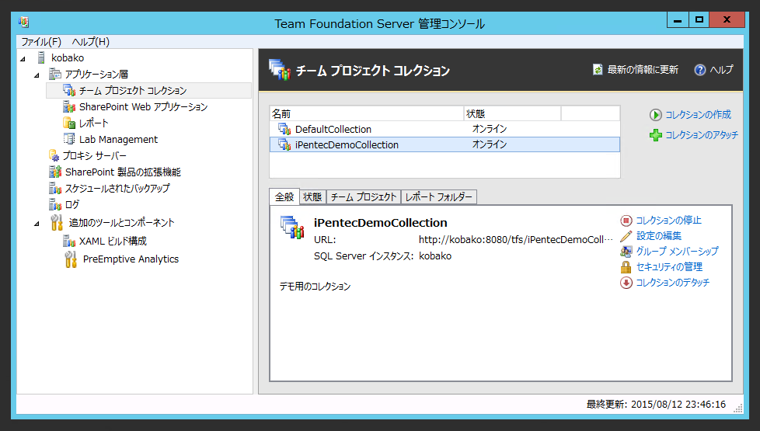Screen dimensions: 760x431
Task: Select the iPentecDemoCollection row name
Action: 347,145
